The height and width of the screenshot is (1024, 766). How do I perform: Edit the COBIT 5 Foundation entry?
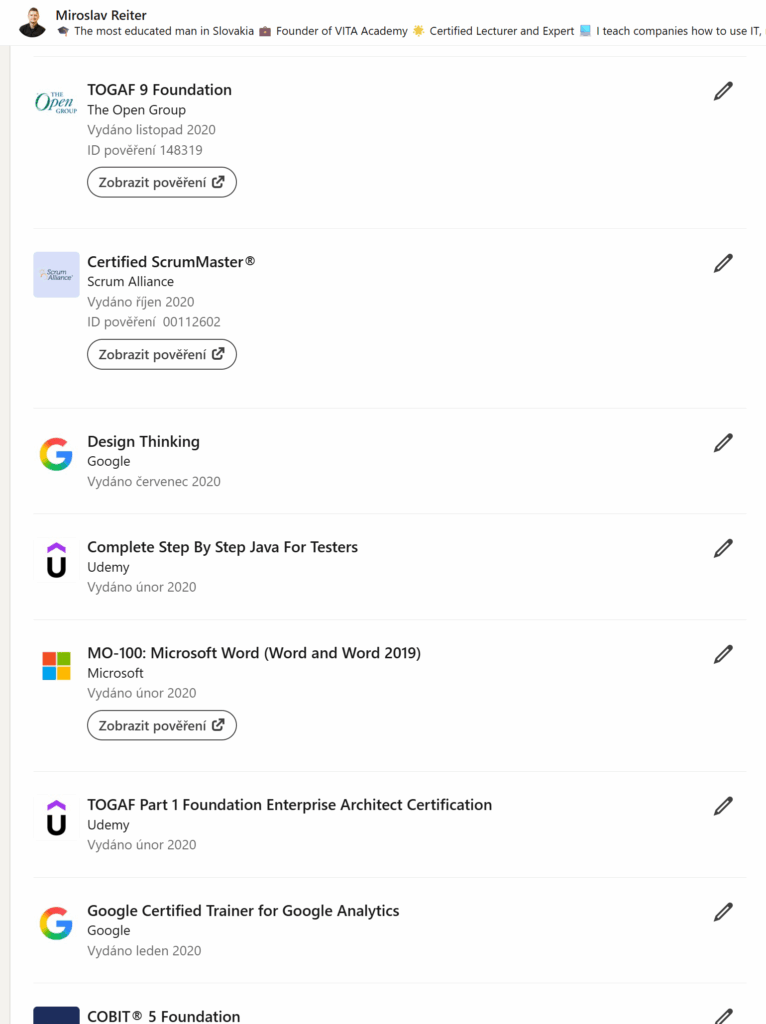point(723,1015)
